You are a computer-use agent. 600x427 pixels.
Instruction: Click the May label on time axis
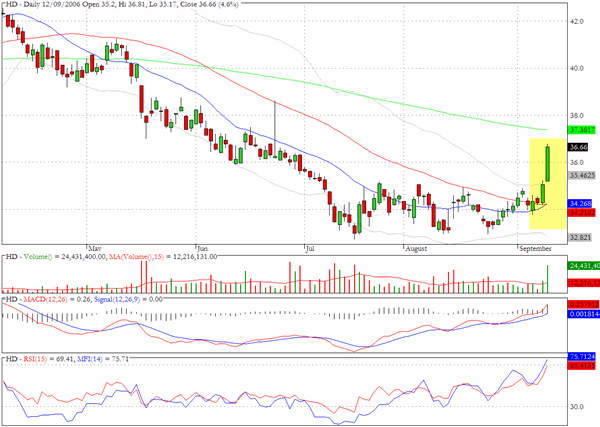pyautogui.click(x=95, y=249)
